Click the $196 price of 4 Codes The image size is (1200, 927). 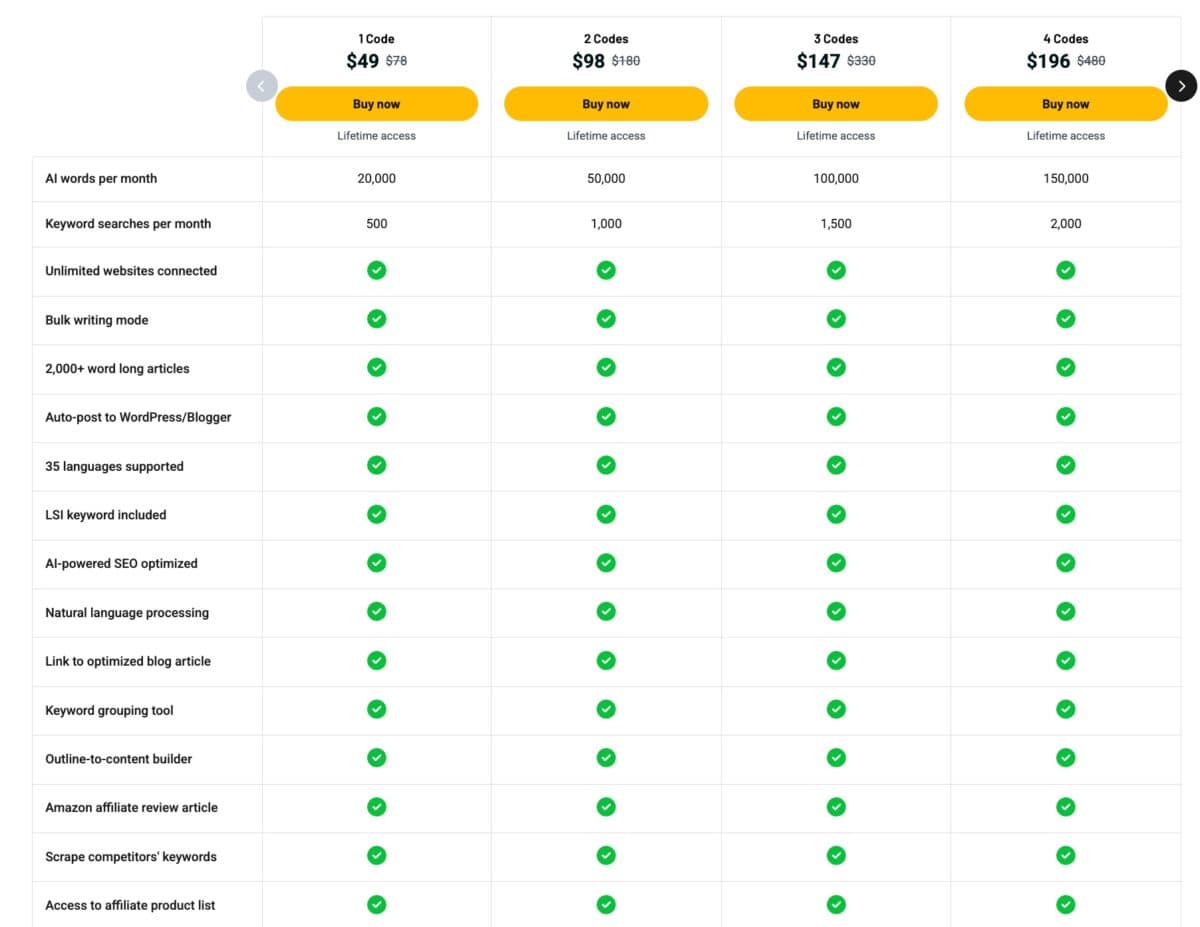click(x=1048, y=61)
